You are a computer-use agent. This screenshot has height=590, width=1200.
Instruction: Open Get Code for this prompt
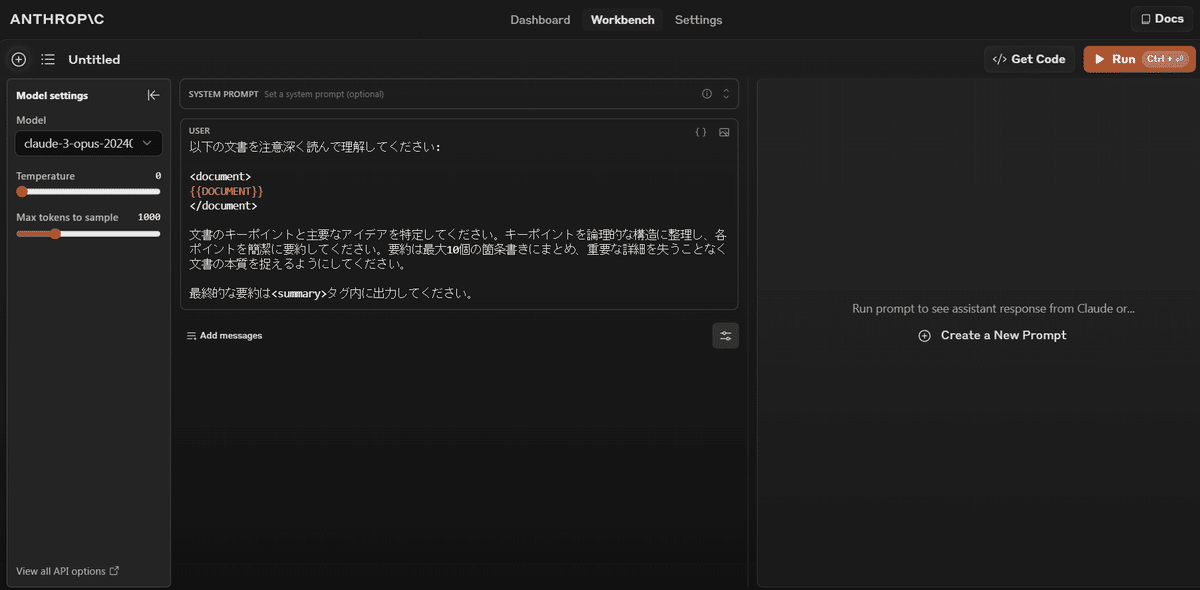tap(1029, 59)
